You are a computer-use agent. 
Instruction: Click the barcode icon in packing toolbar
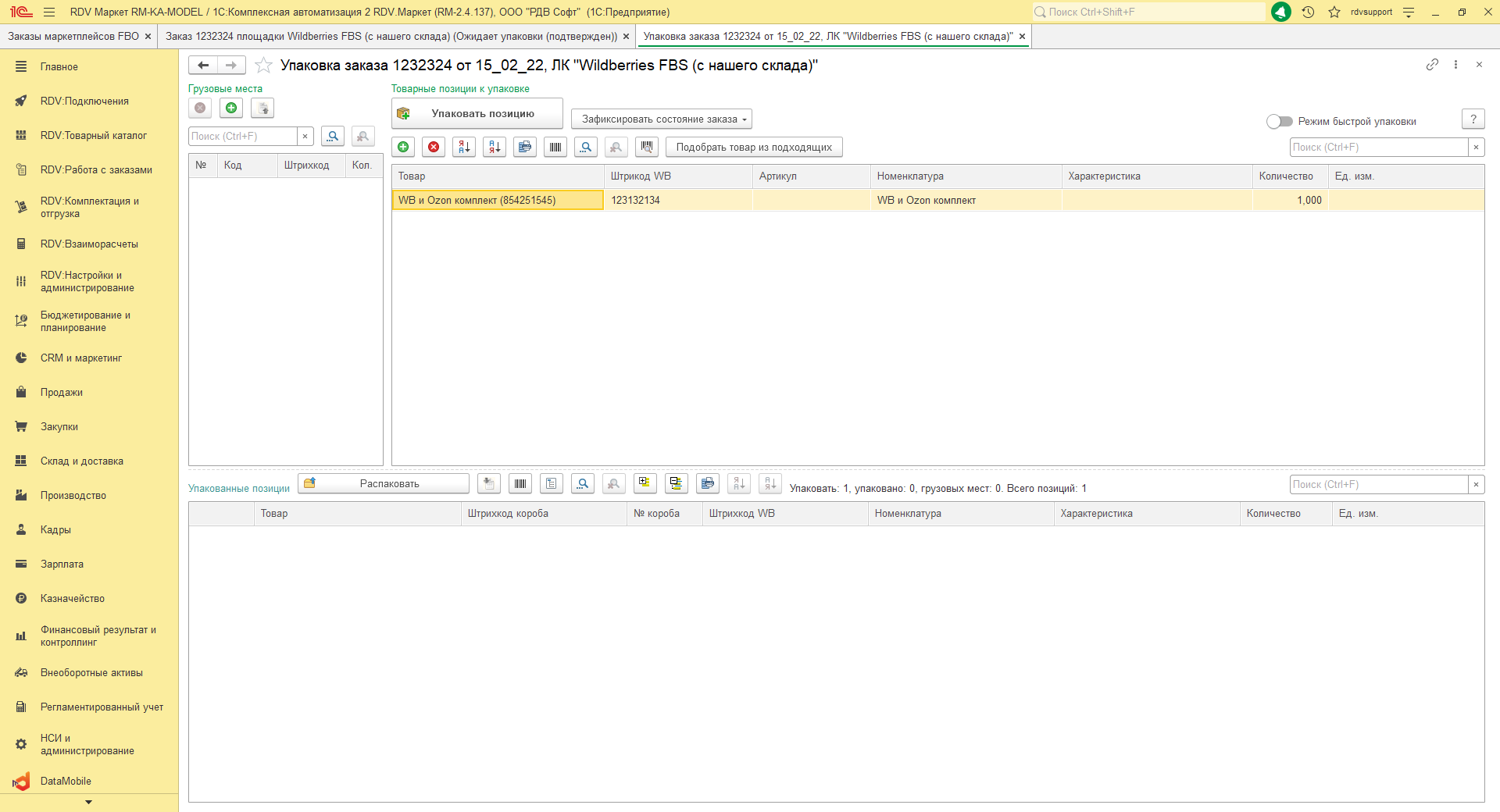[555, 147]
